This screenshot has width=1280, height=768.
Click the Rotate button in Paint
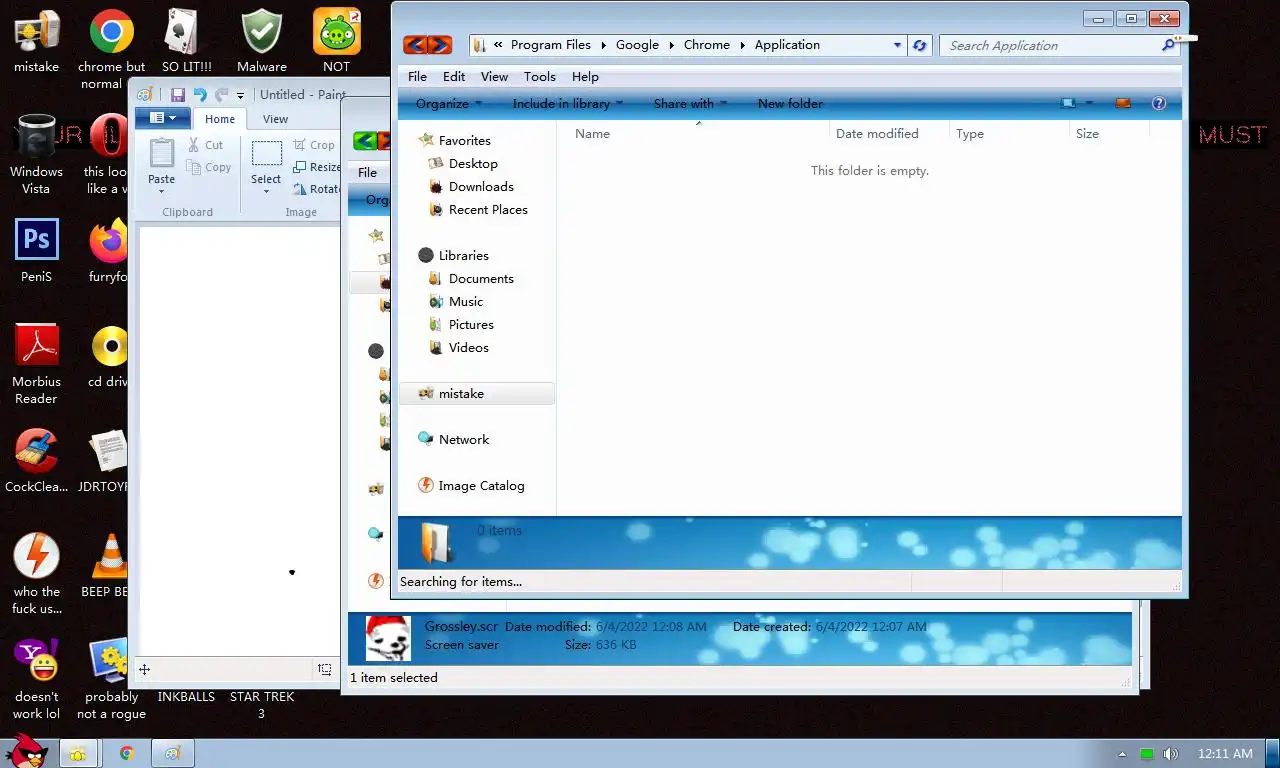pyautogui.click(x=317, y=189)
